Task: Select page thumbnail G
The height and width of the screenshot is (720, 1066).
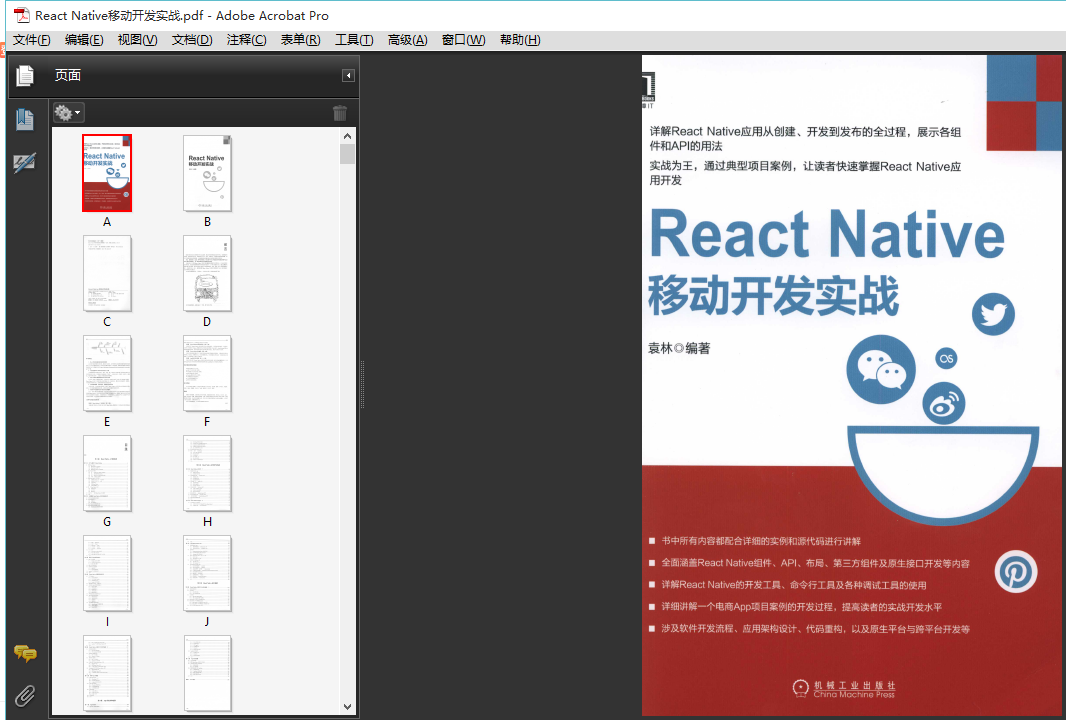Action: point(107,473)
